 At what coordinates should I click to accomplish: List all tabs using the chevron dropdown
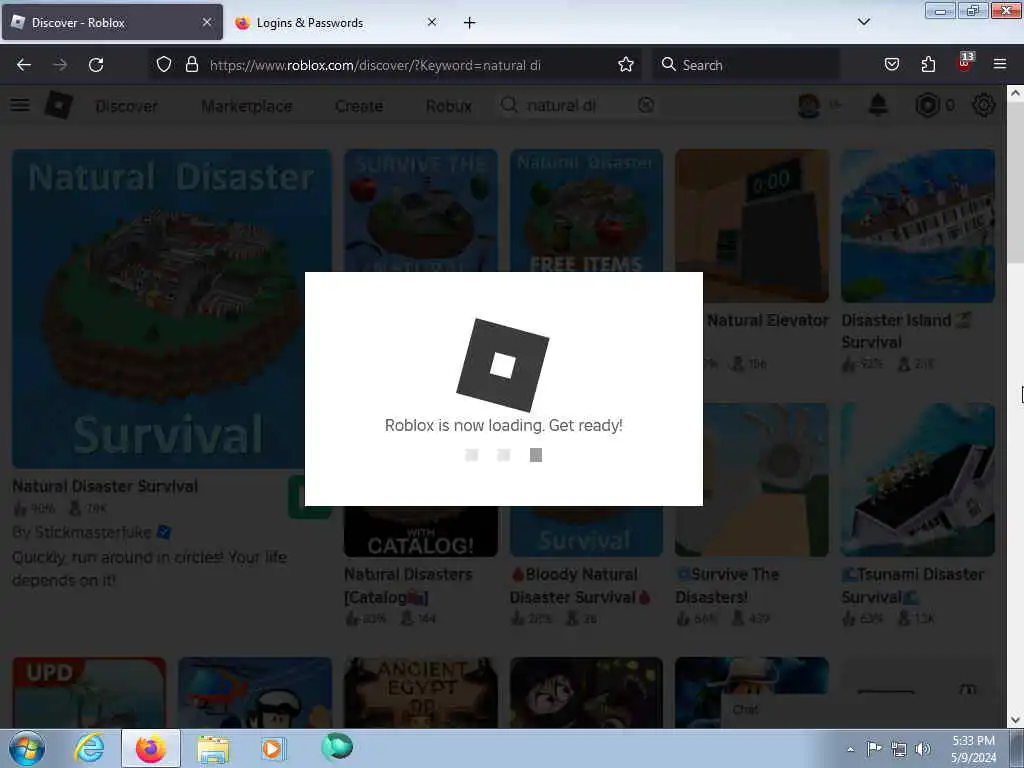point(863,22)
